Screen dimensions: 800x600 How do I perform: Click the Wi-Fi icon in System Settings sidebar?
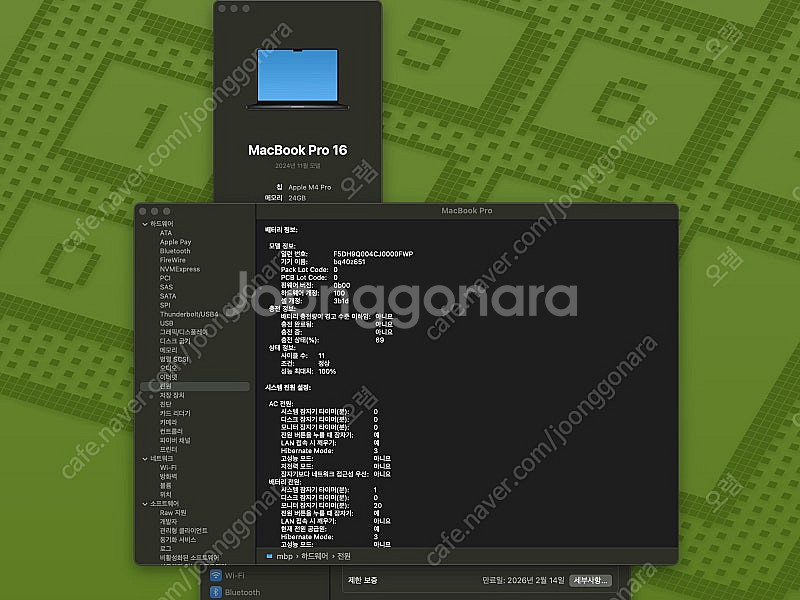[216, 576]
